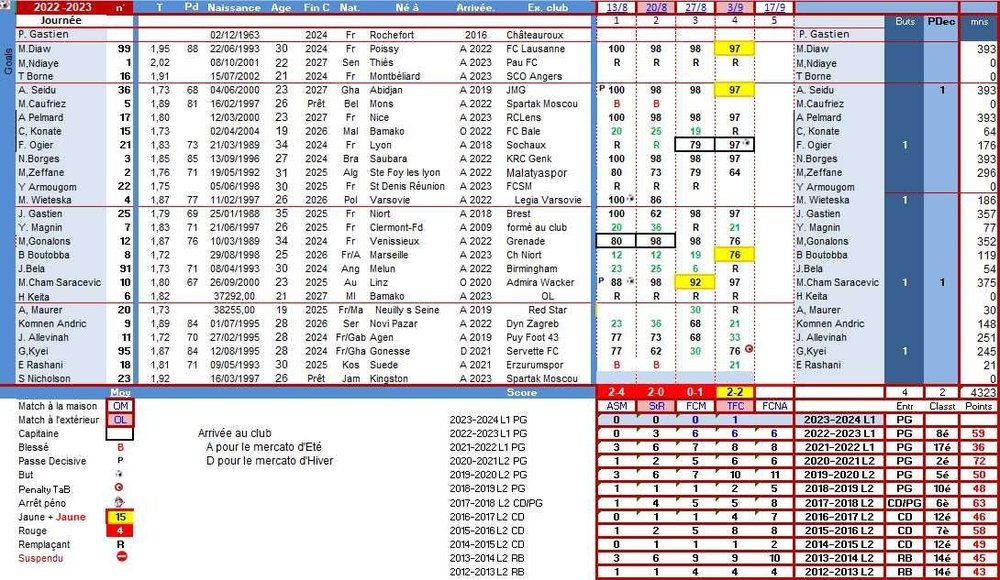Select the 2-4 score cell
This screenshot has width=1000, height=580.
[x=617, y=392]
